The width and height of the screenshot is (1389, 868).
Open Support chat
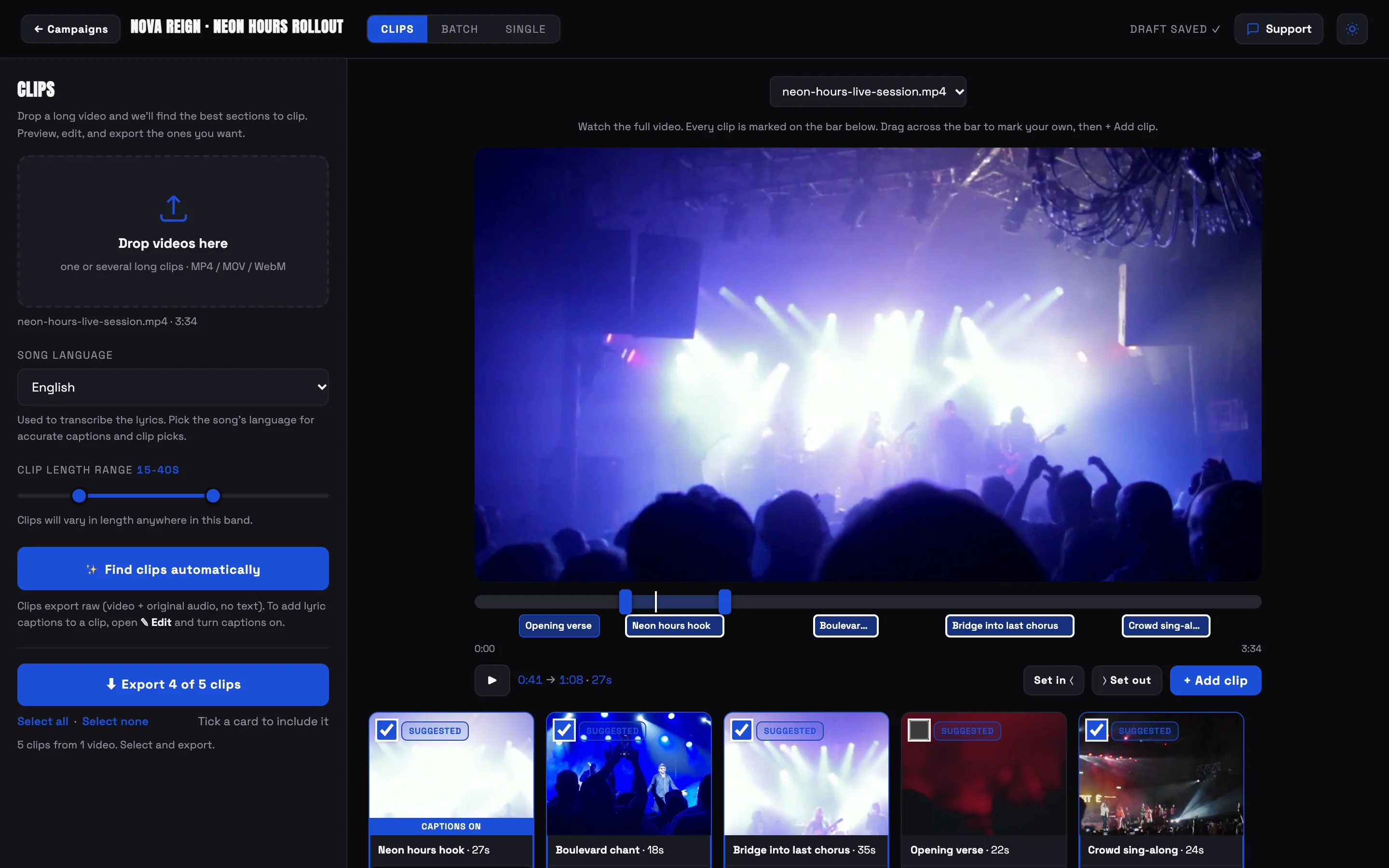coord(1279,29)
